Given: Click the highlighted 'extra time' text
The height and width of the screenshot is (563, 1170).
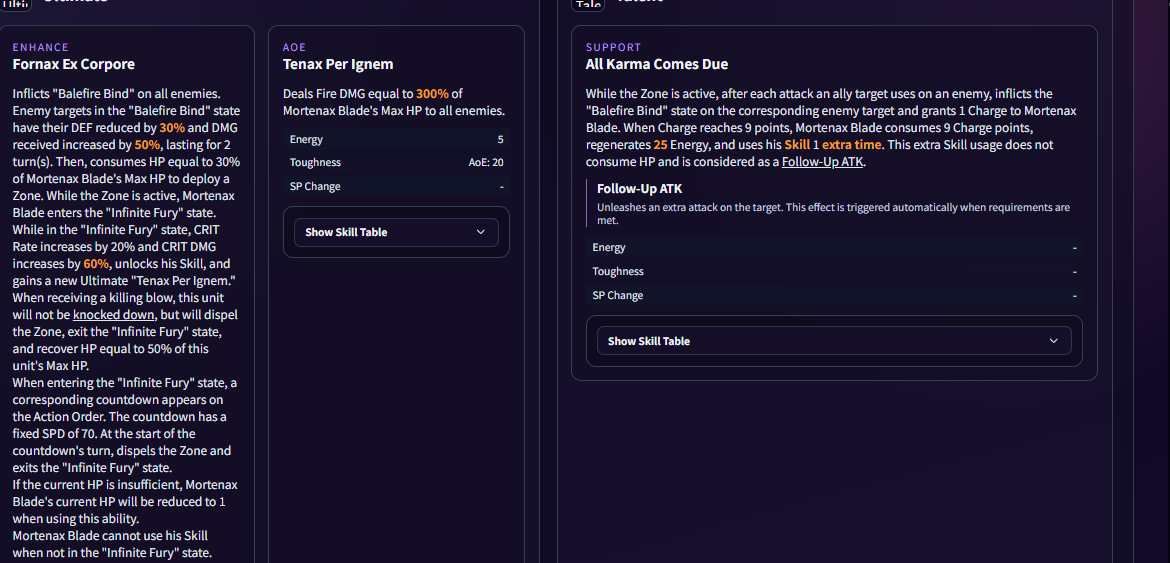Looking at the screenshot, I should point(851,145).
